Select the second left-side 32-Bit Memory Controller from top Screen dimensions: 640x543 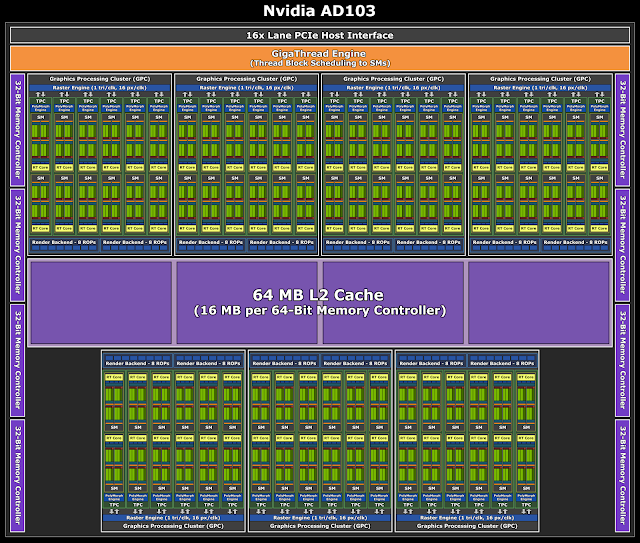[18, 245]
